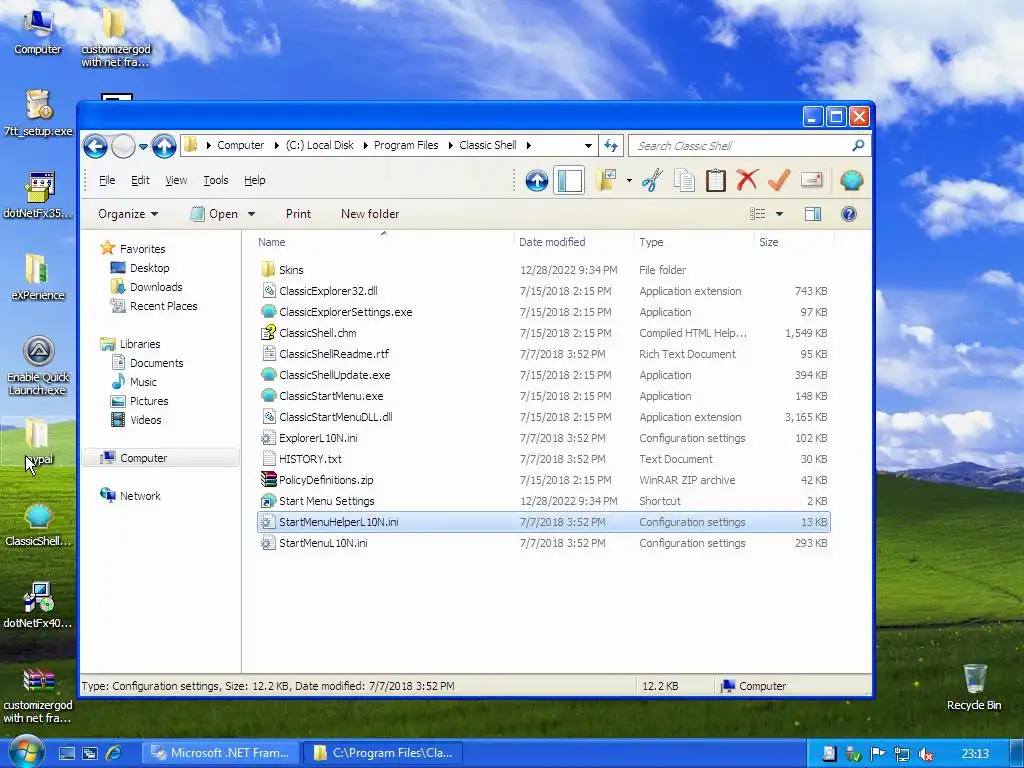Viewport: 1024px width, 768px height.
Task: Click the Copy toolbar icon
Action: click(684, 180)
